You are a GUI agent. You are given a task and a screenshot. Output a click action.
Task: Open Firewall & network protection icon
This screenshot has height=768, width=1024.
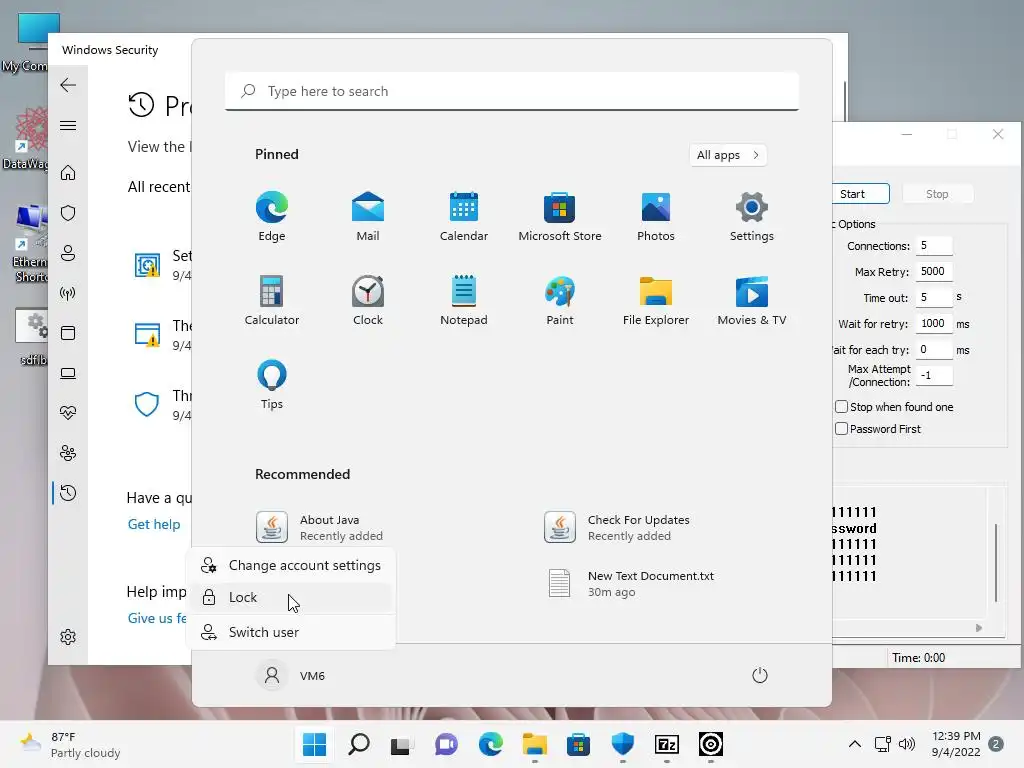click(x=68, y=293)
